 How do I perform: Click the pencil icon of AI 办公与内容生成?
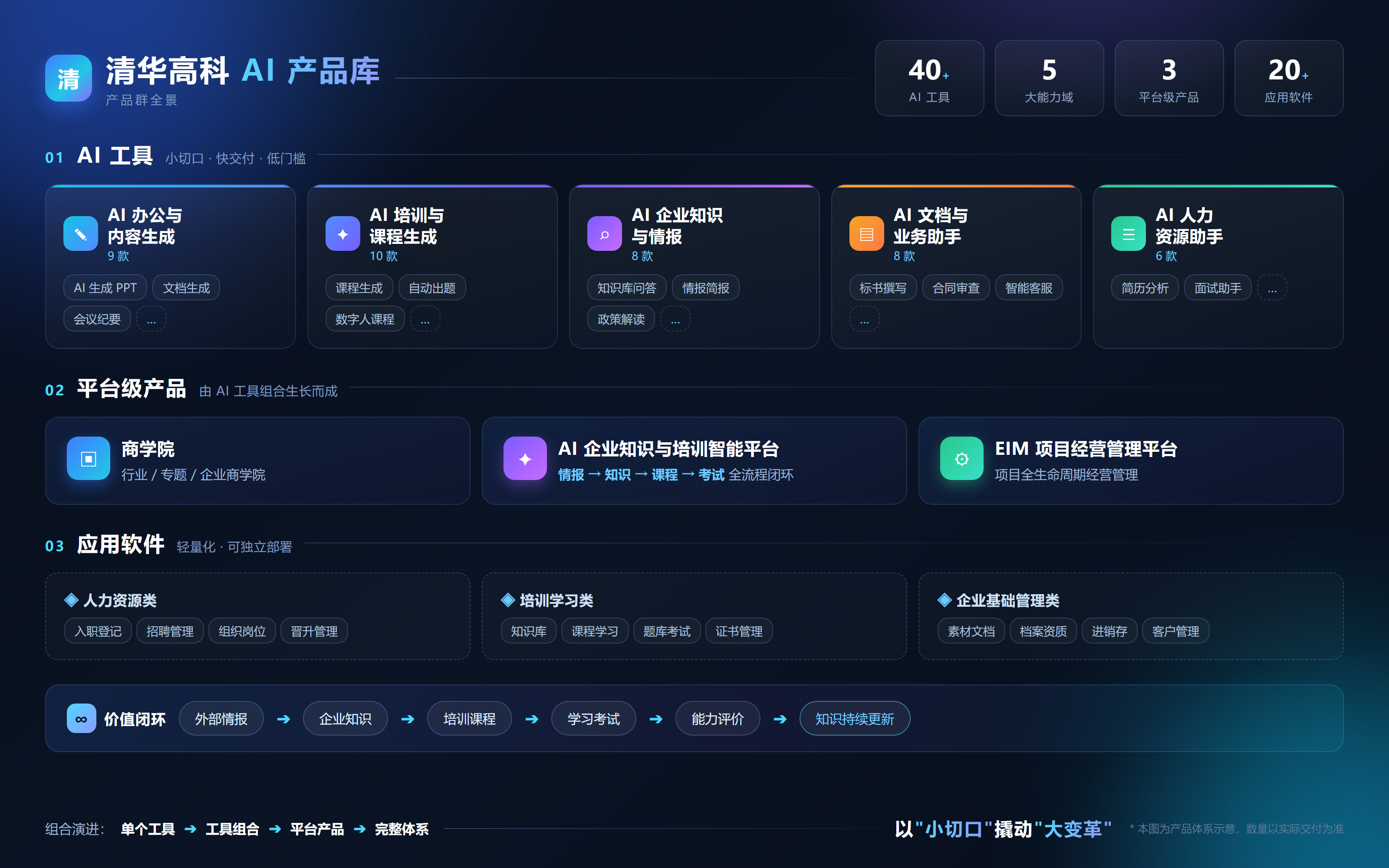(x=80, y=233)
